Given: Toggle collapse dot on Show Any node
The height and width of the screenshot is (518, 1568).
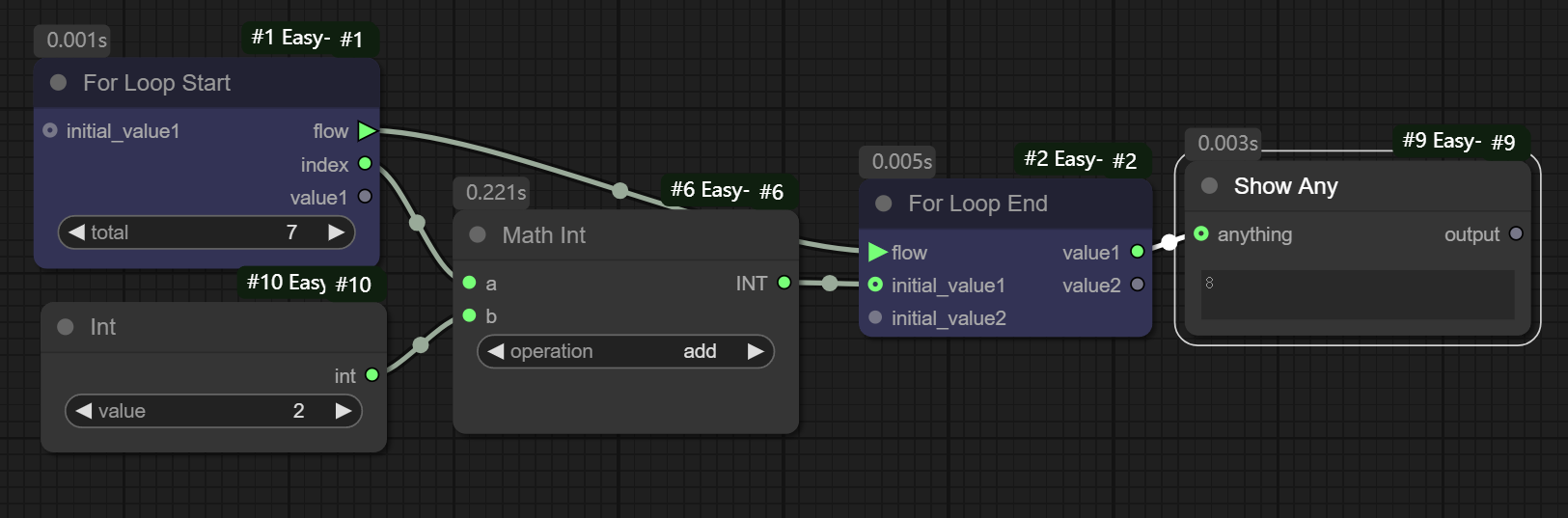Looking at the screenshot, I should pos(1209,185).
